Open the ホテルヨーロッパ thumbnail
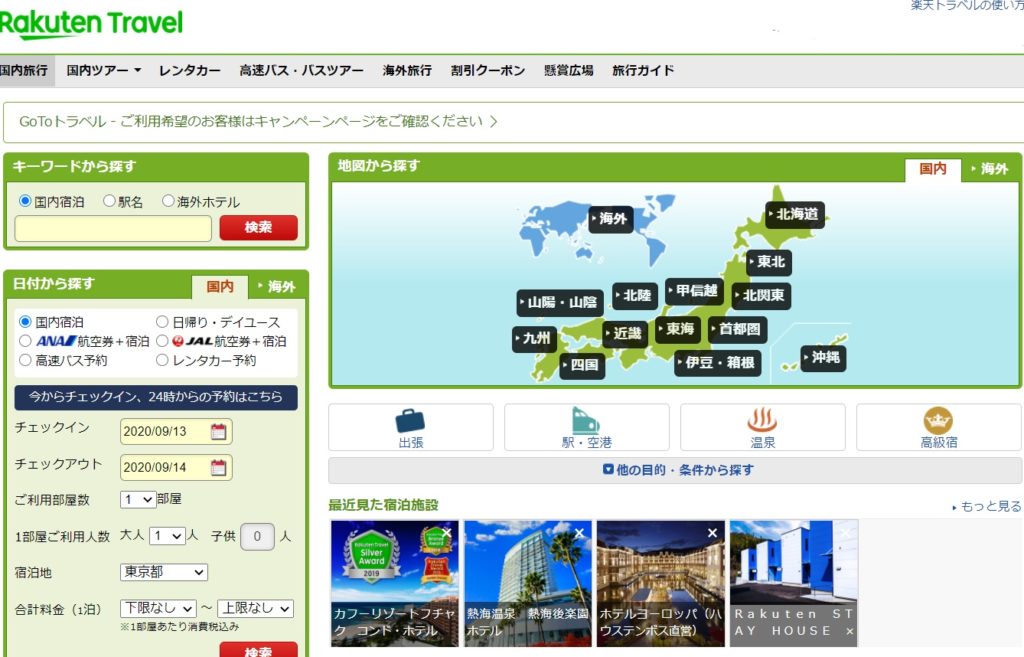The image size is (1024, 657). tap(660, 583)
